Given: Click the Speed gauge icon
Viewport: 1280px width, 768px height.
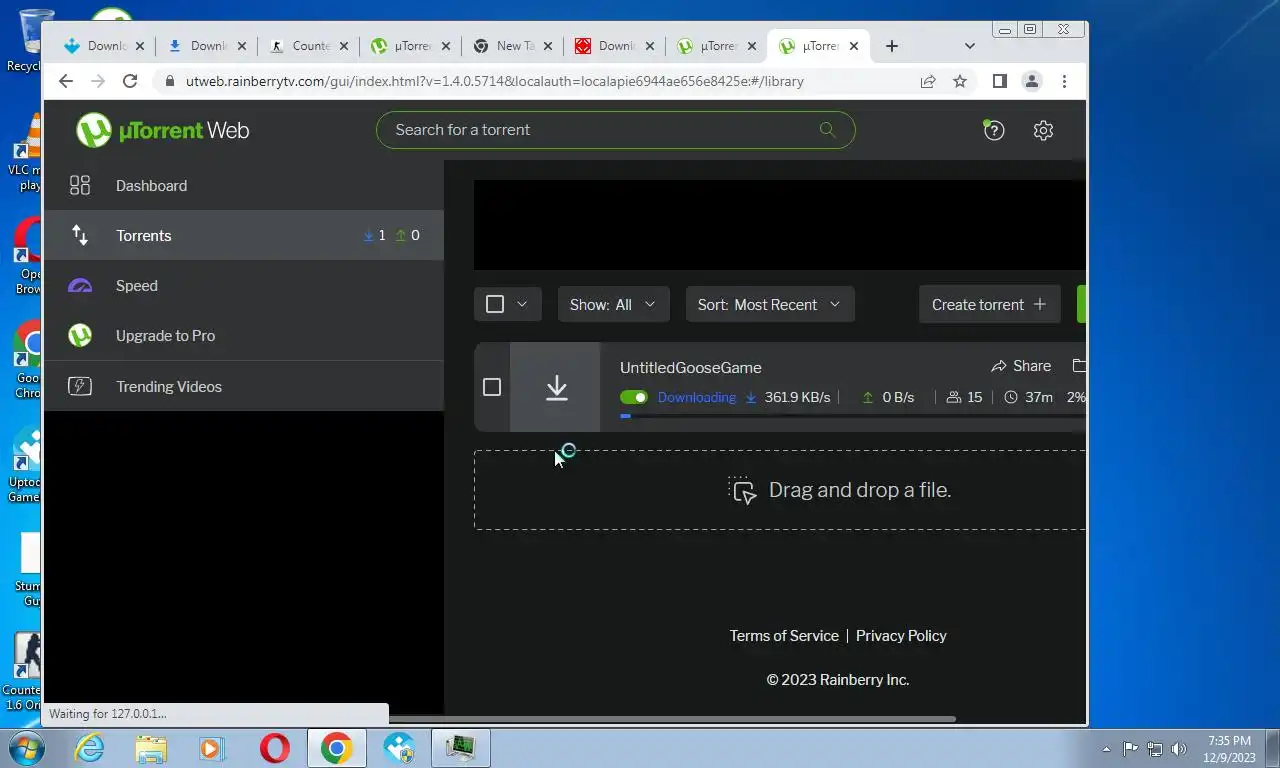Looking at the screenshot, I should (80, 286).
